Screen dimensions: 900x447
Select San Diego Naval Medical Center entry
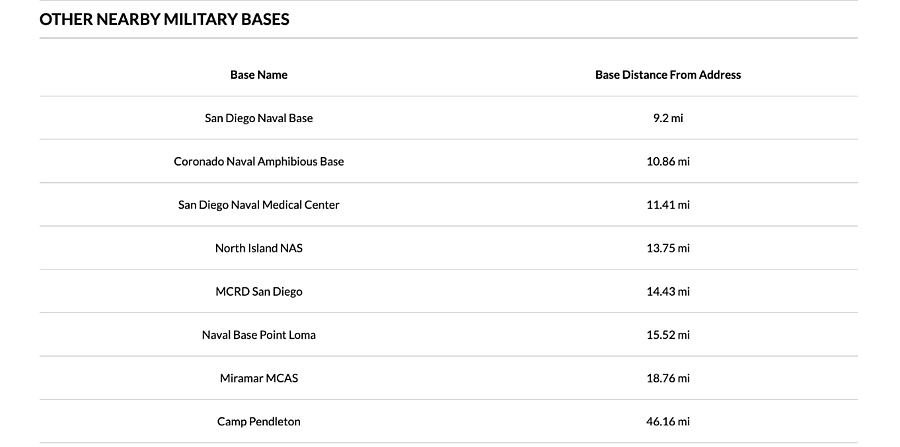tap(259, 205)
